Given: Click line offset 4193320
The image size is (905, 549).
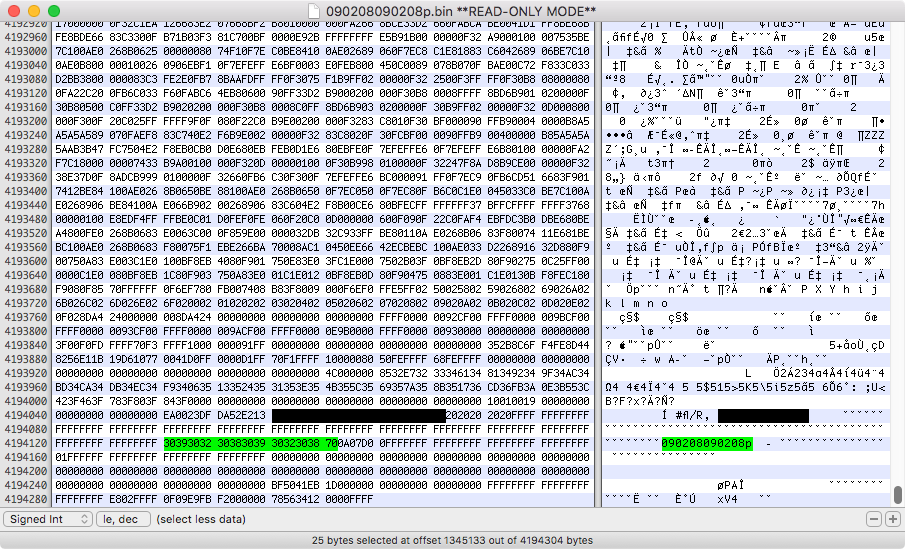Looking at the screenshot, I should tap(26, 163).
